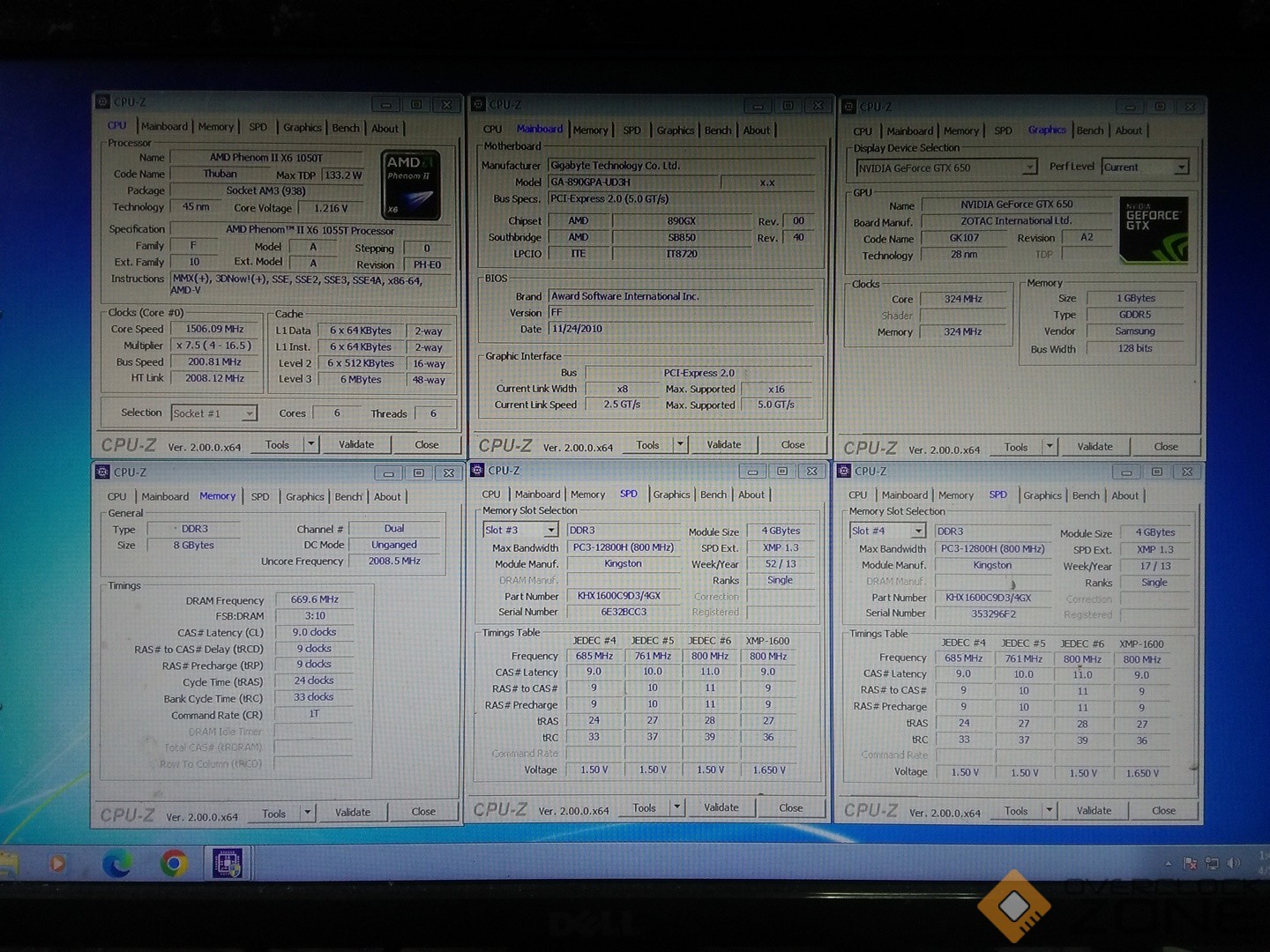This screenshot has width=1270, height=952.
Task: Expand Tools arrow in Slot #4 SPD window
Action: [1049, 810]
